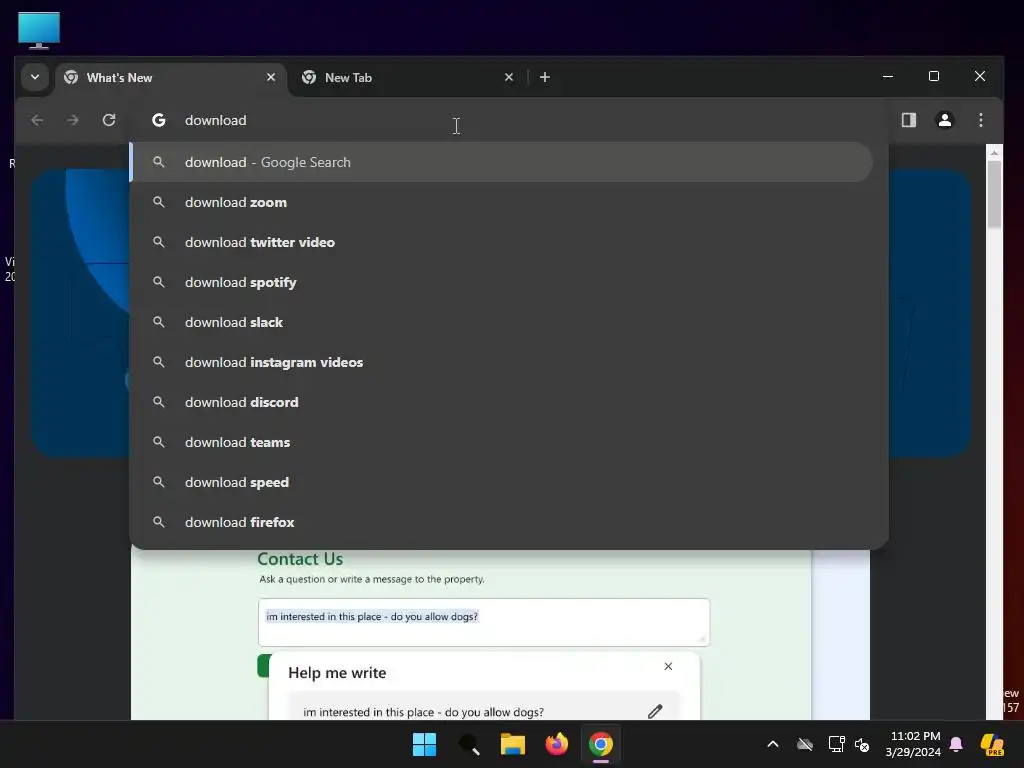Open the Chrome side panel

coord(908,120)
